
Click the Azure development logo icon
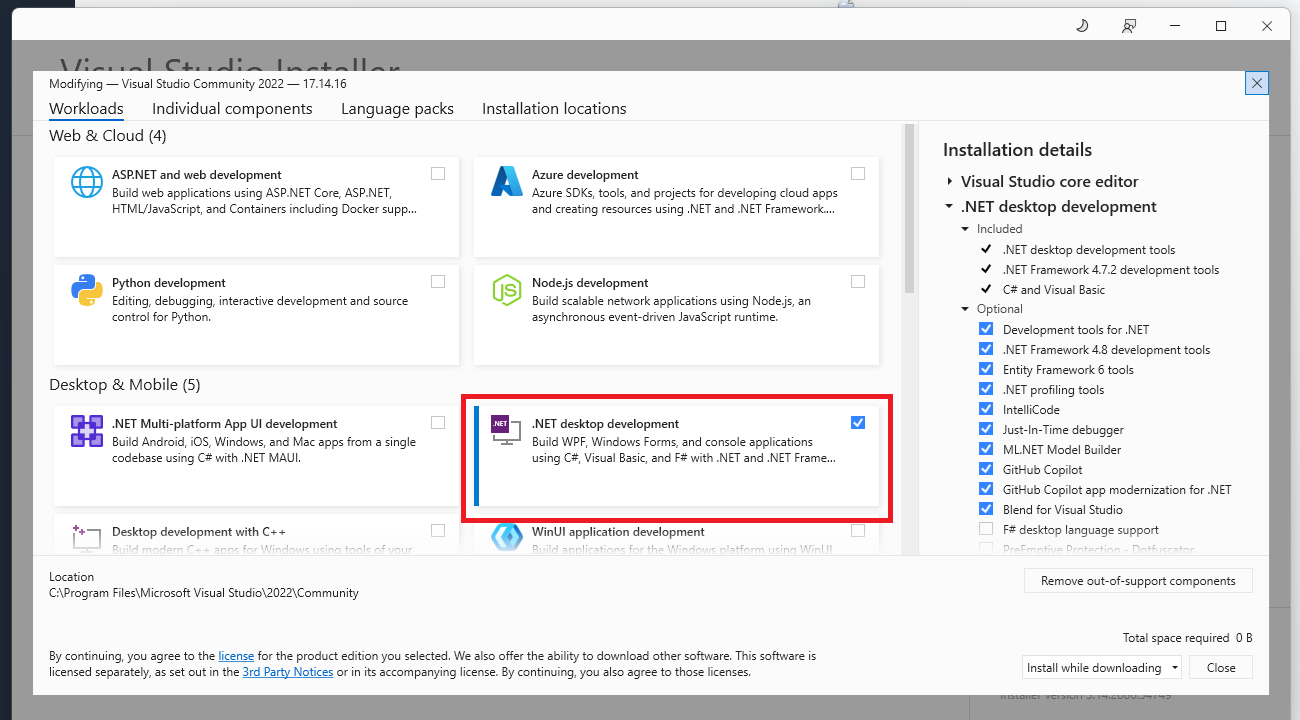coord(507,182)
